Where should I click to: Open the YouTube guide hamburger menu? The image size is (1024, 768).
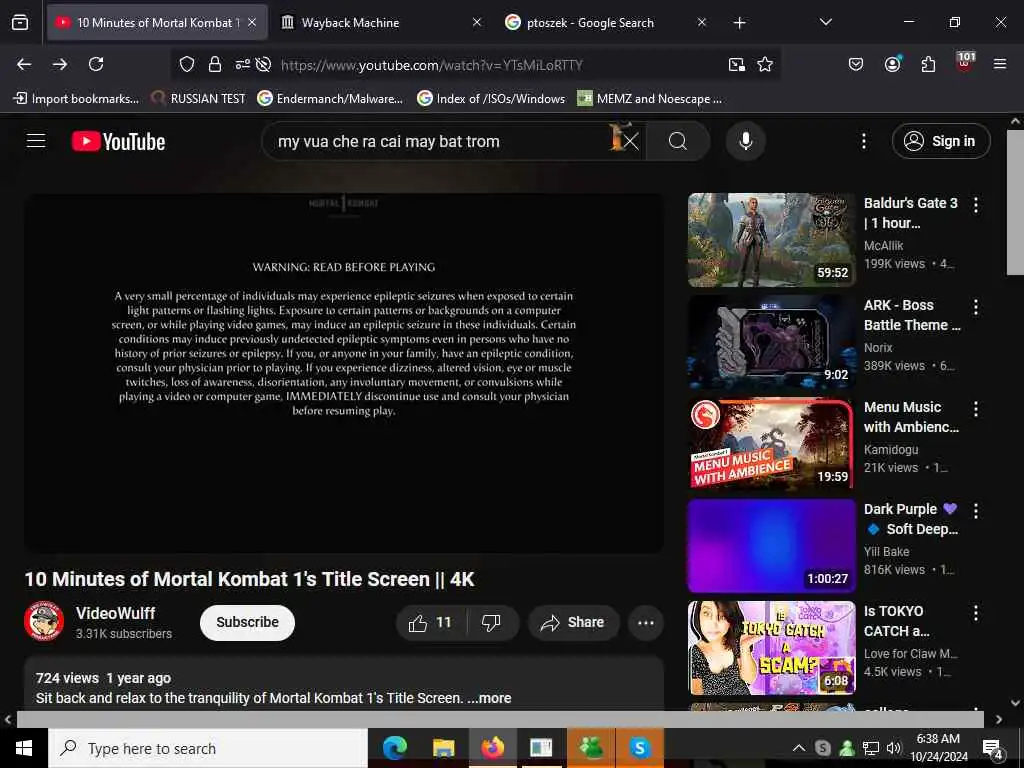click(36, 141)
